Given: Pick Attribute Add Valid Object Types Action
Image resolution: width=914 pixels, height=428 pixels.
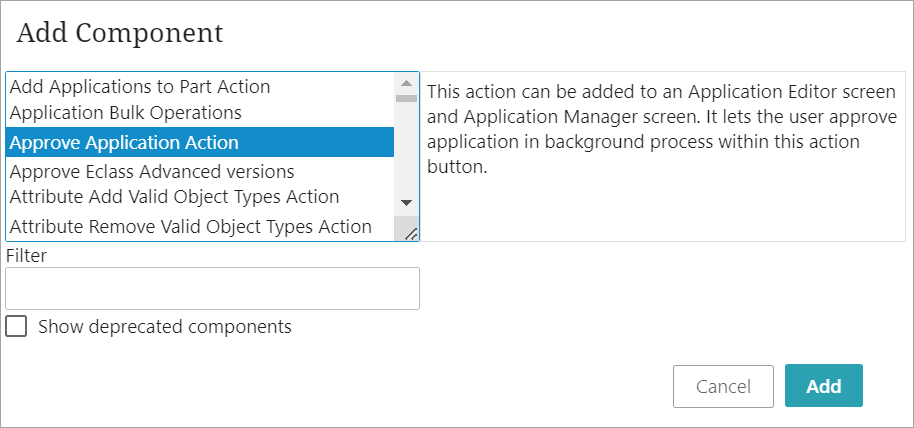Looking at the screenshot, I should click(174, 197).
